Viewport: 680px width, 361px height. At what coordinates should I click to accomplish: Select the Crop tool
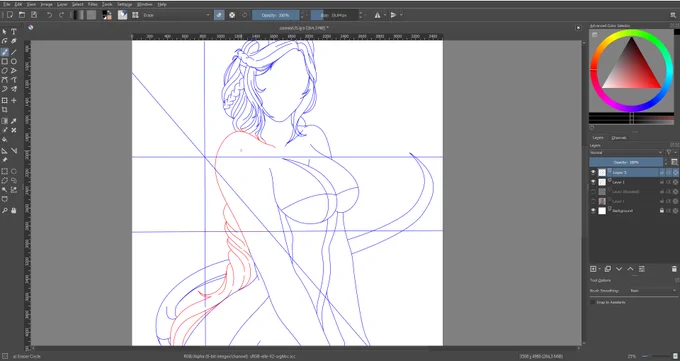pos(5,110)
